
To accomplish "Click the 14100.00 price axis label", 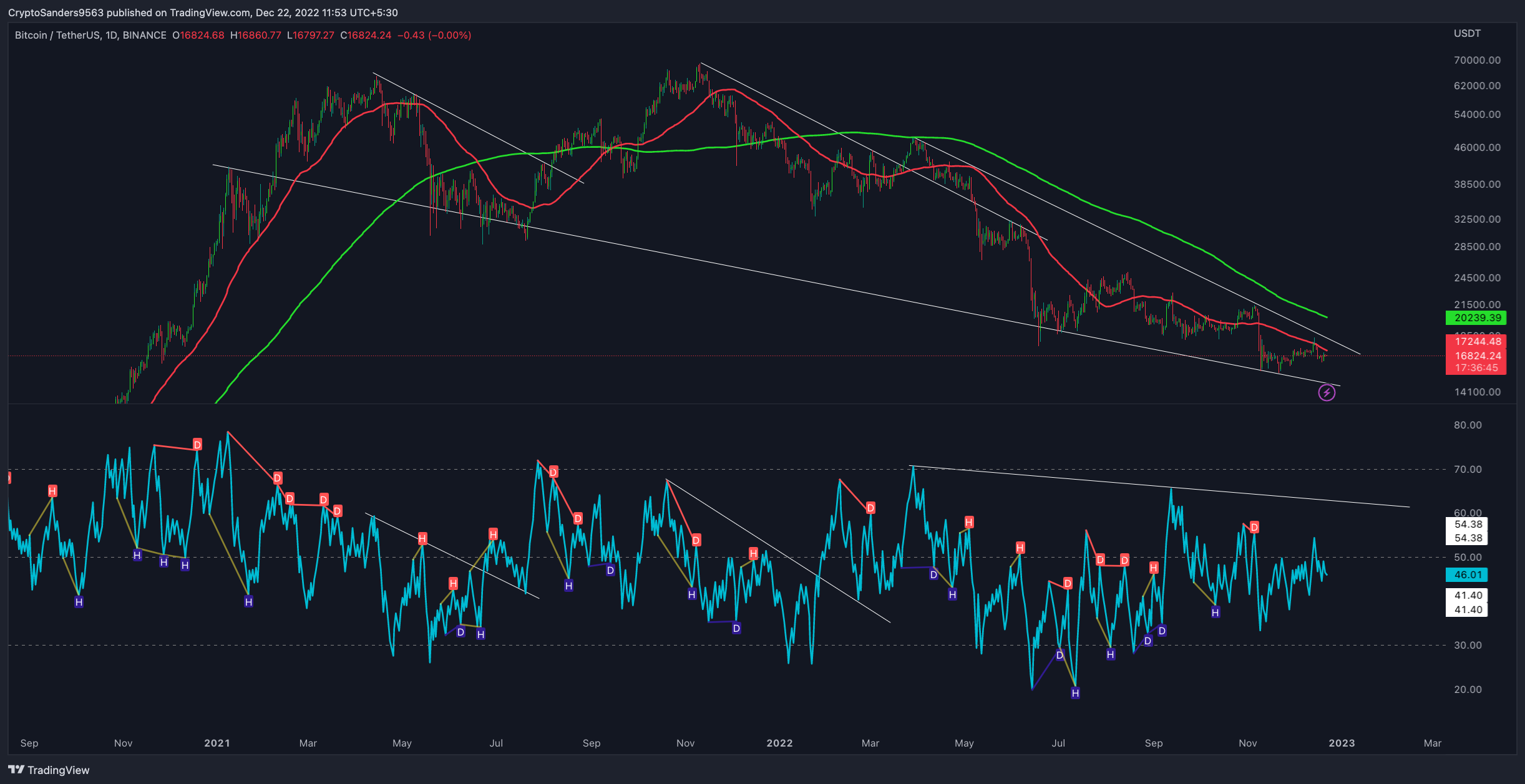I will (x=1477, y=392).
